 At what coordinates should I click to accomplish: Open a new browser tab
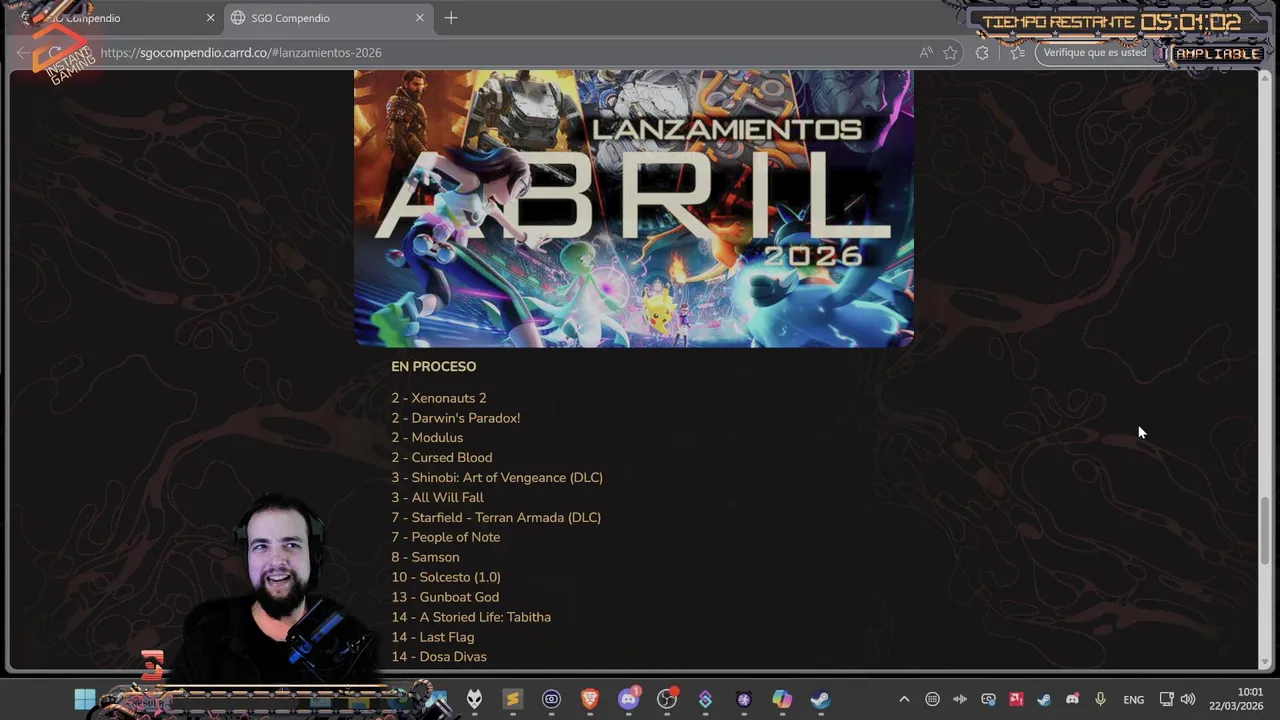pyautogui.click(x=451, y=18)
